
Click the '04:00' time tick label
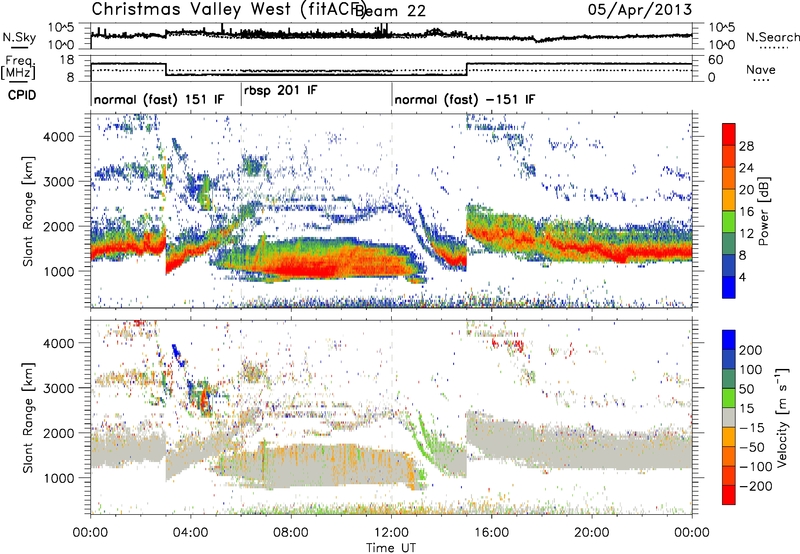click(x=191, y=533)
